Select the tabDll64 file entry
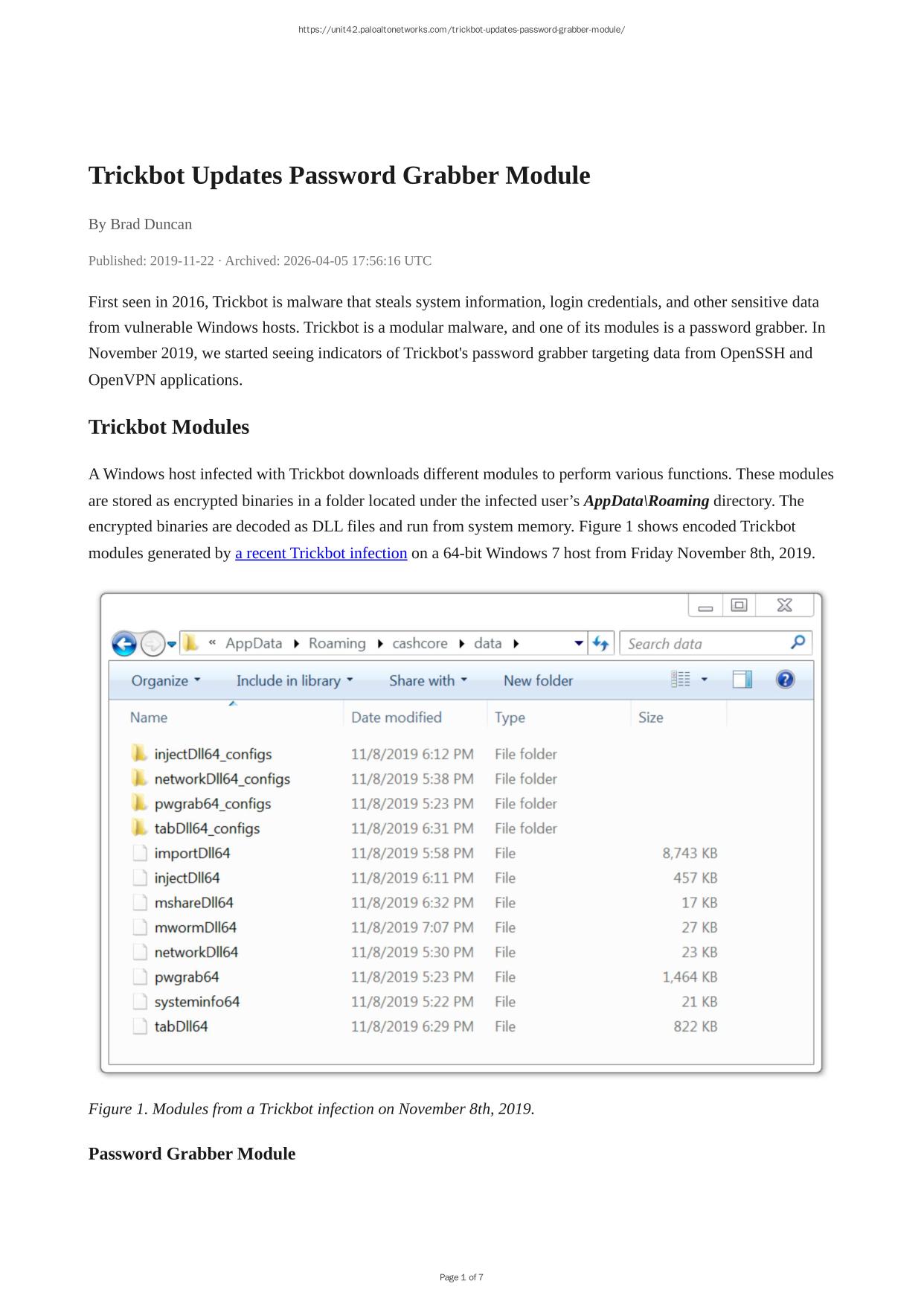 pyautogui.click(x=181, y=1026)
